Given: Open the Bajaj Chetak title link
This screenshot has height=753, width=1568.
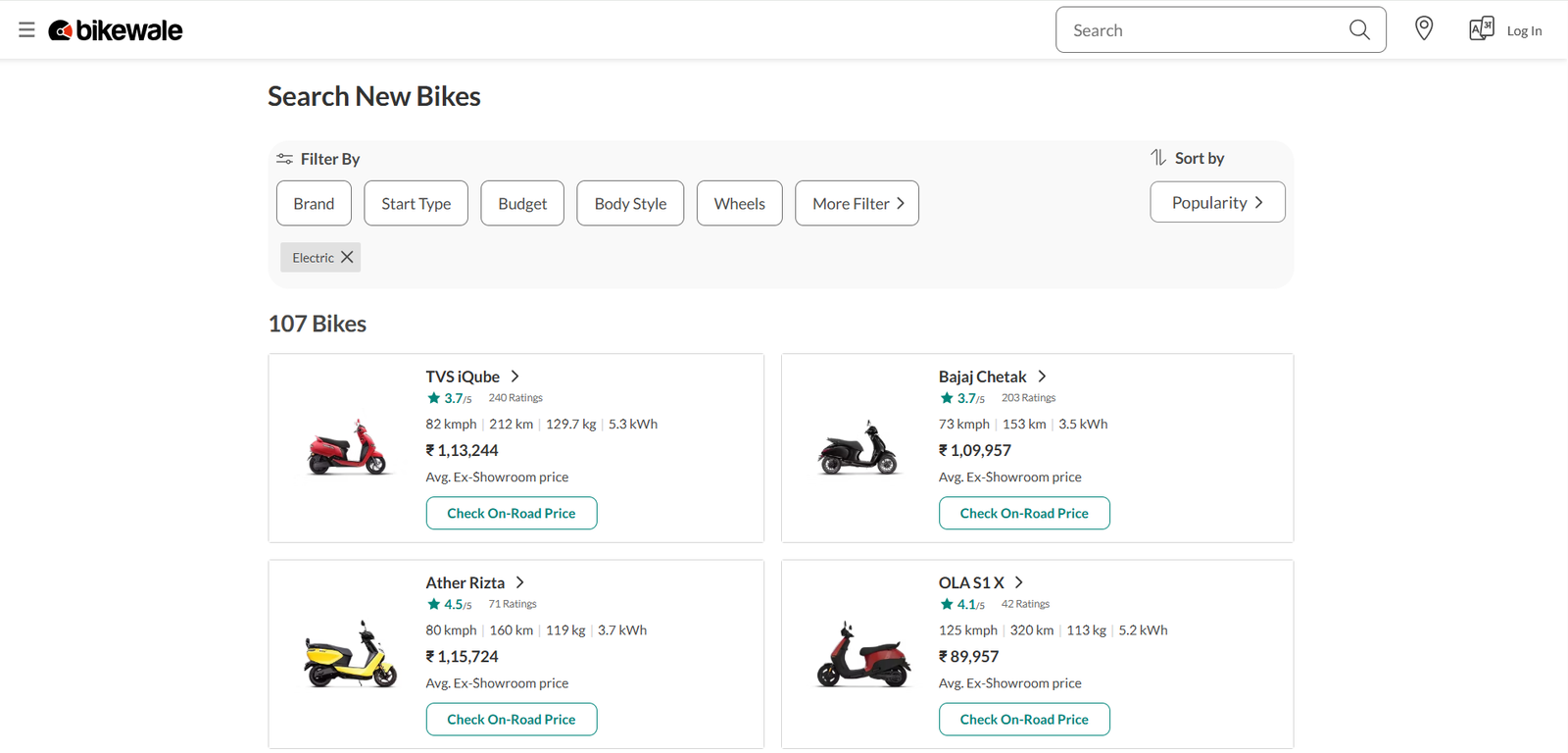Looking at the screenshot, I should [982, 376].
